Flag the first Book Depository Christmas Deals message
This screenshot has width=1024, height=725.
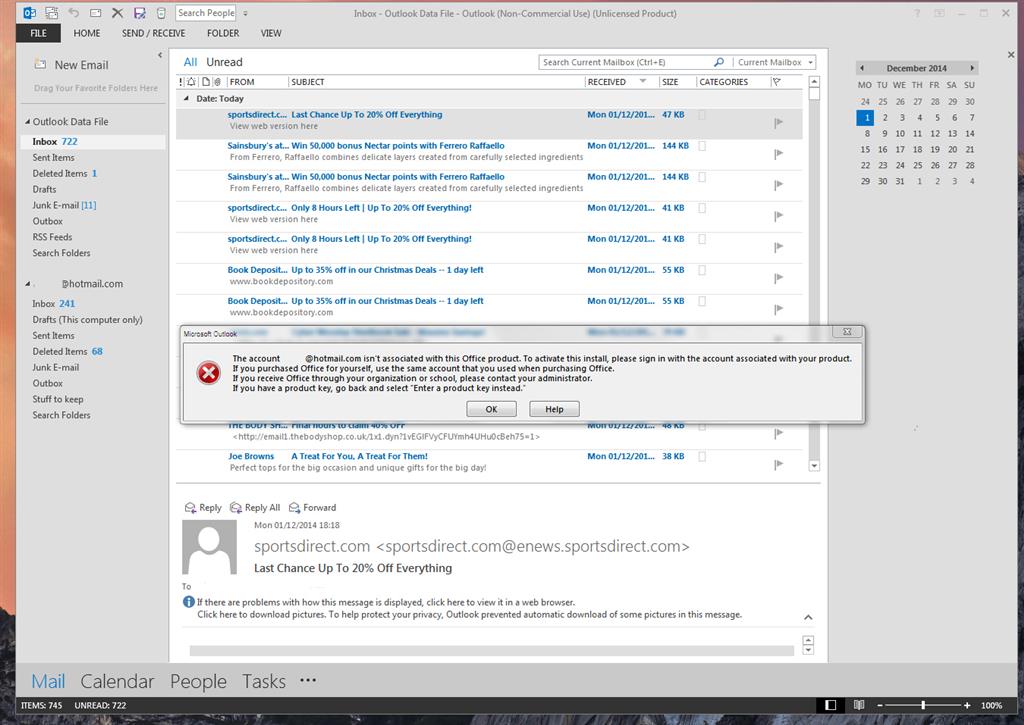click(778, 278)
